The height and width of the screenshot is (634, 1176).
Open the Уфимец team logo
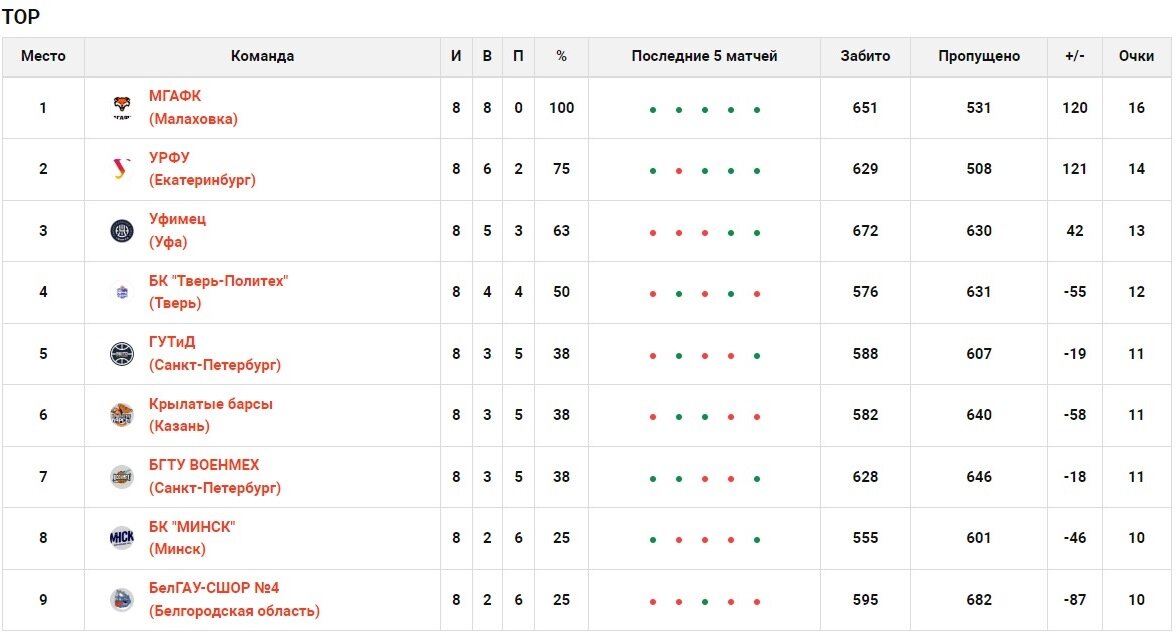[122, 230]
